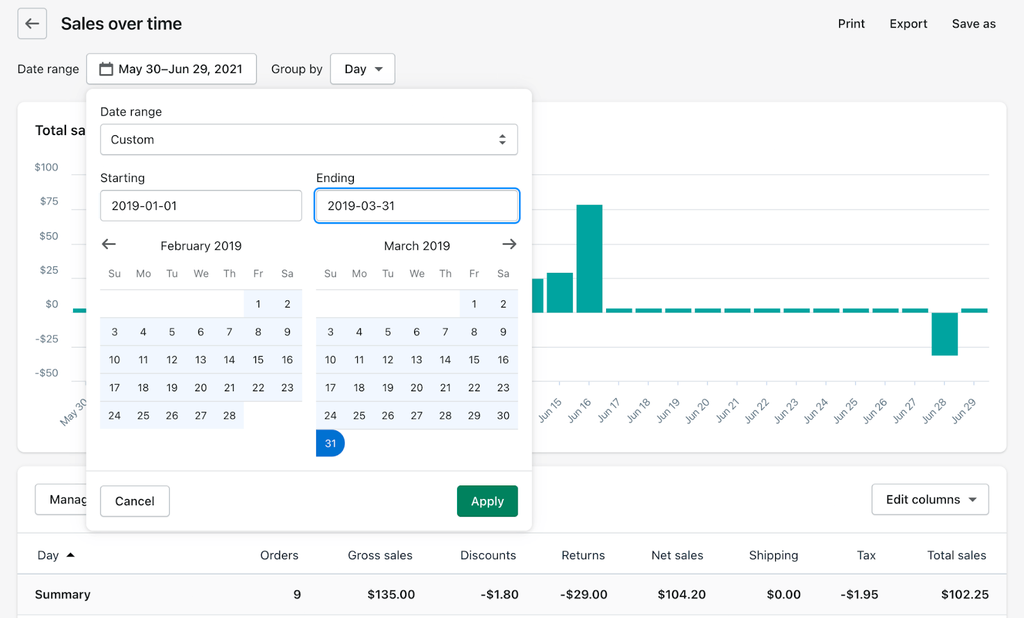Click the Jun 16 sales bar
This screenshot has width=1024, height=618.
[x=589, y=258]
